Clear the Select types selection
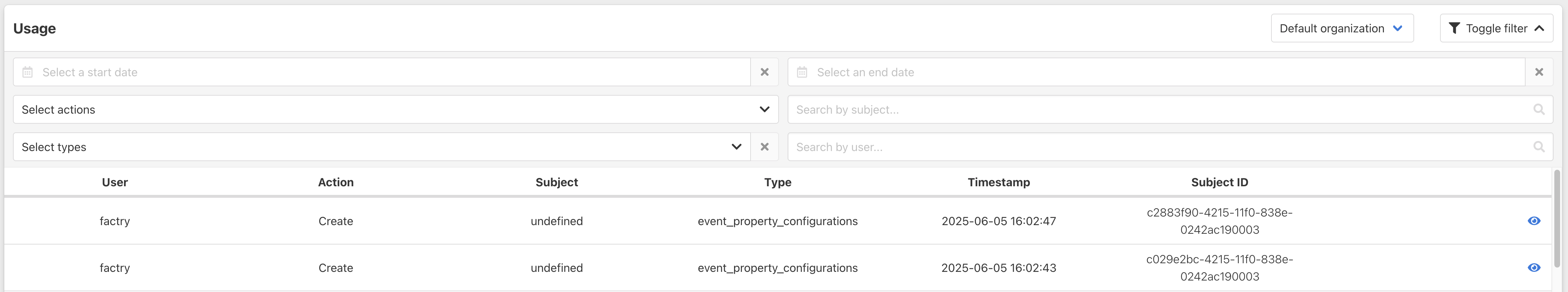 [x=765, y=147]
